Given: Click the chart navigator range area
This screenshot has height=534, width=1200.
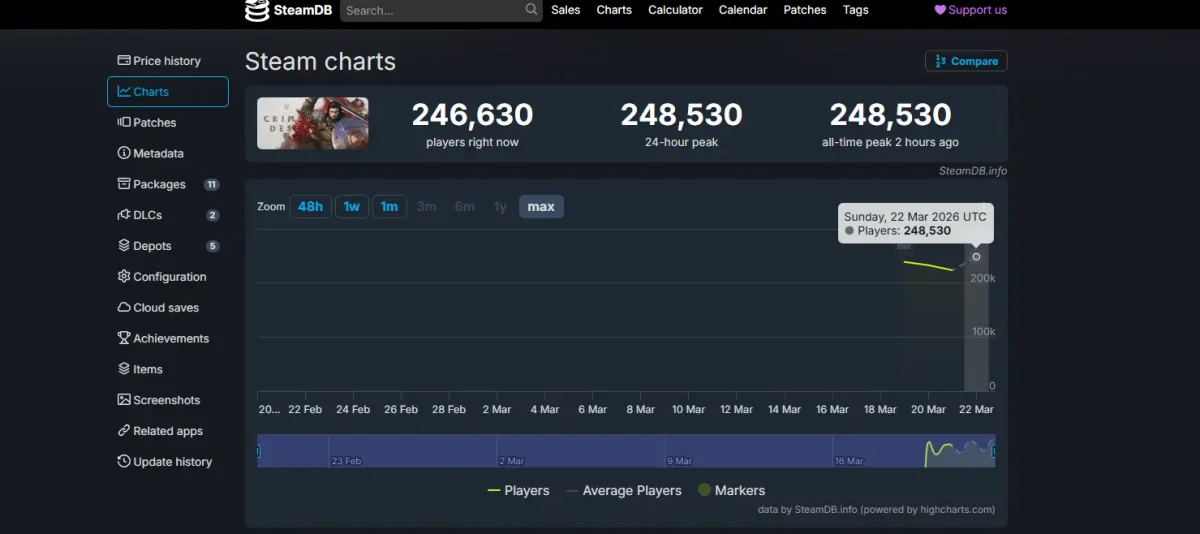Looking at the screenshot, I should [x=626, y=451].
